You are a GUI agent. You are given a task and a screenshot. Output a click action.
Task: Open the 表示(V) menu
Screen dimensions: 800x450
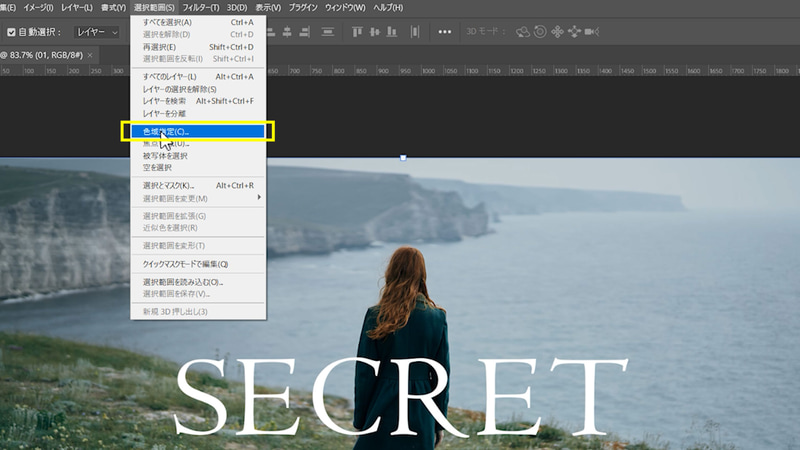[x=268, y=8]
